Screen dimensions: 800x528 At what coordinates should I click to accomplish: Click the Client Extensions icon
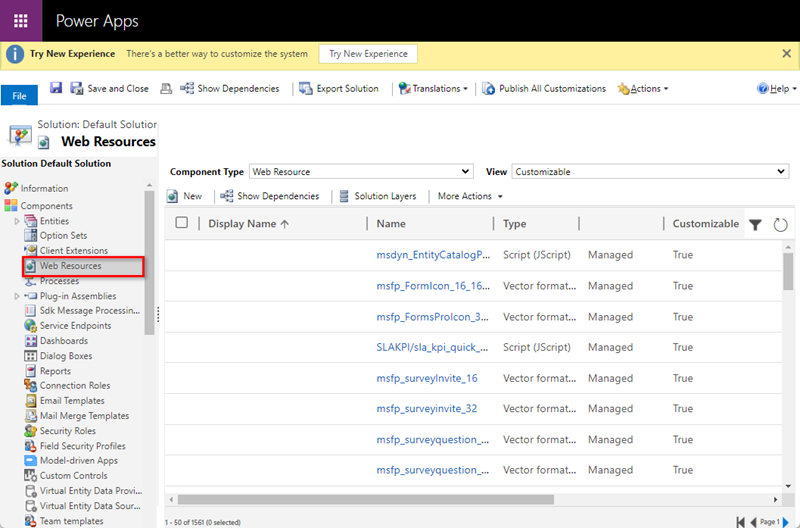(31, 250)
